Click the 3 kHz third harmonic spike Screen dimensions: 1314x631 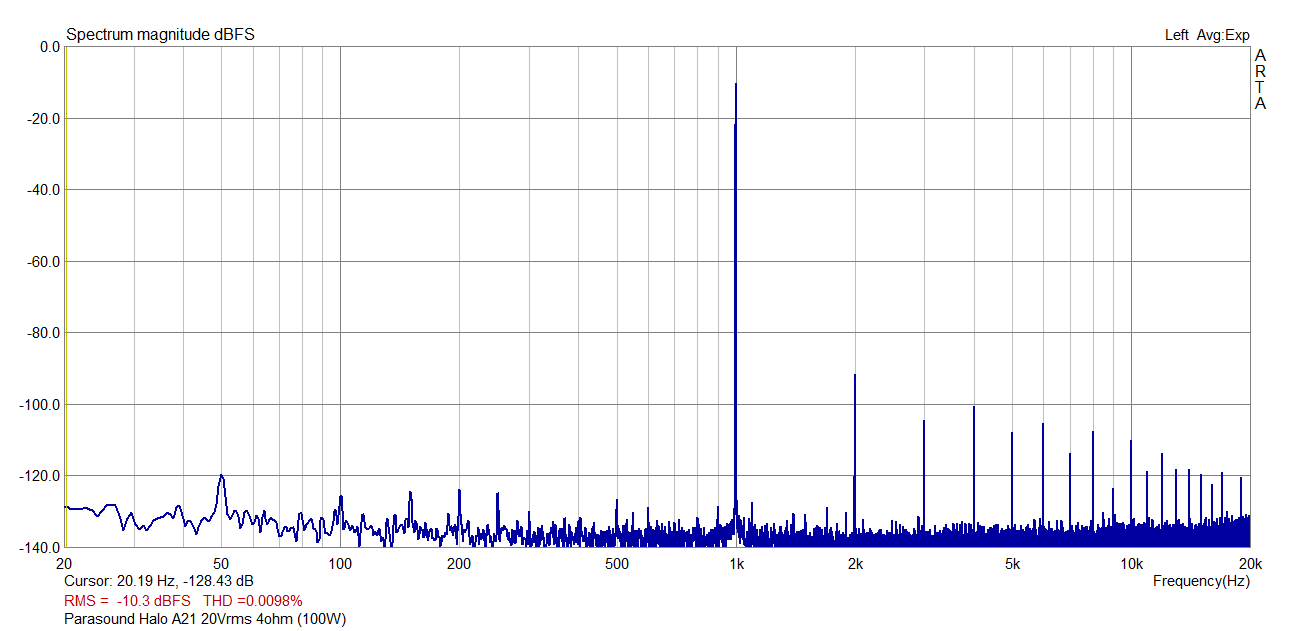924,478
